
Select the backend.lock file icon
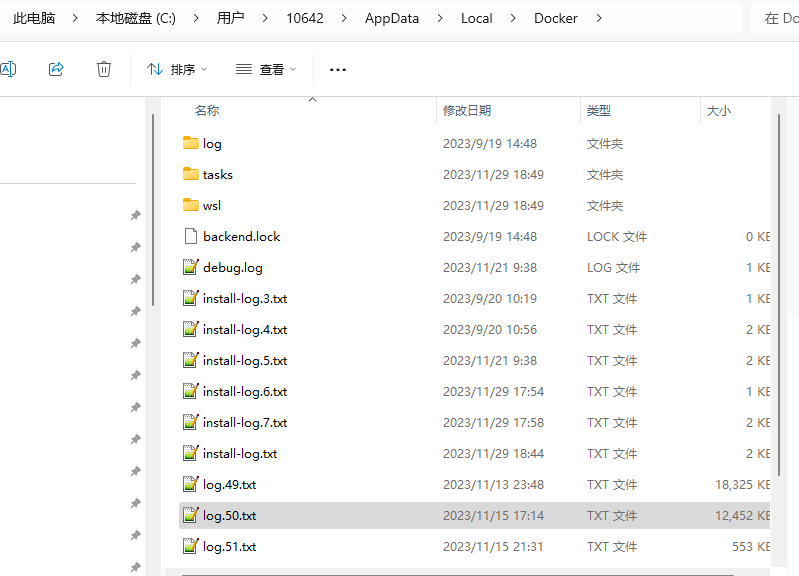pos(191,236)
